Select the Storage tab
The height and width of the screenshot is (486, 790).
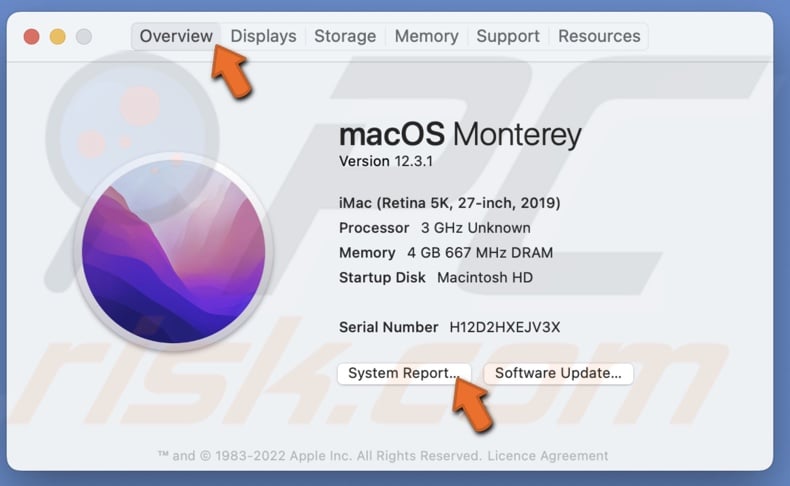345,36
